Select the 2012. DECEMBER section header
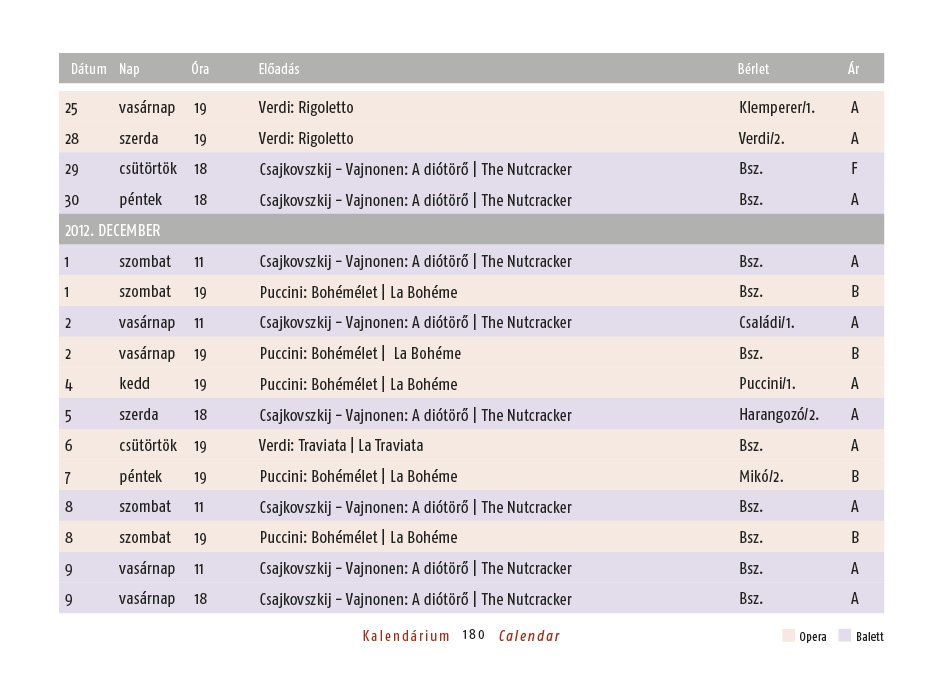This screenshot has height=679, width=945. click(x=112, y=230)
